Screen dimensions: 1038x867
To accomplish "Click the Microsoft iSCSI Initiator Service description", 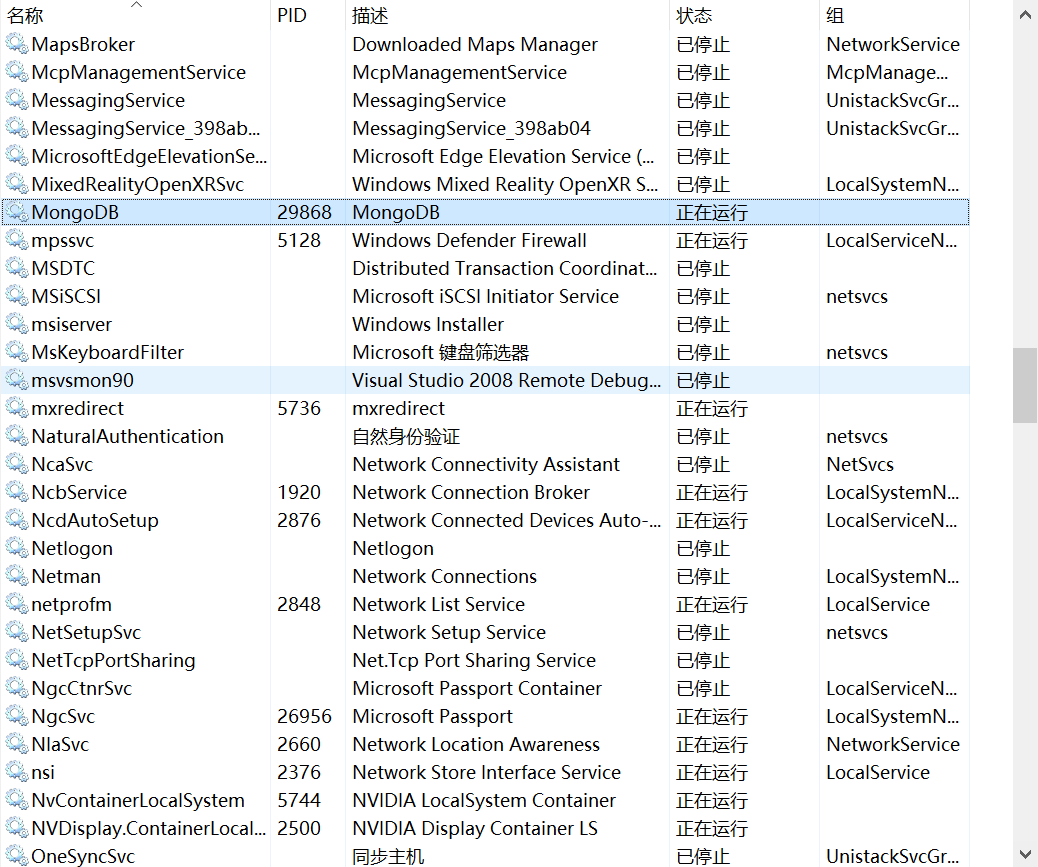I will tap(485, 296).
